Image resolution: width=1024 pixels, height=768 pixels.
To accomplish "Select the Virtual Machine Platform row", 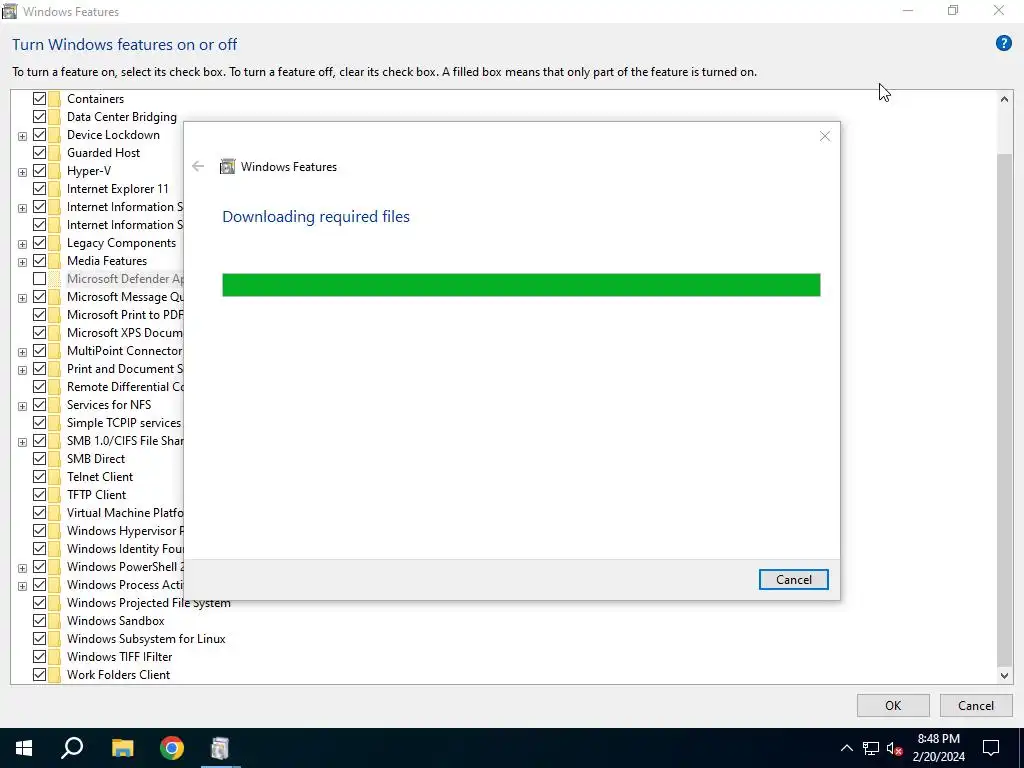I will tap(125, 513).
